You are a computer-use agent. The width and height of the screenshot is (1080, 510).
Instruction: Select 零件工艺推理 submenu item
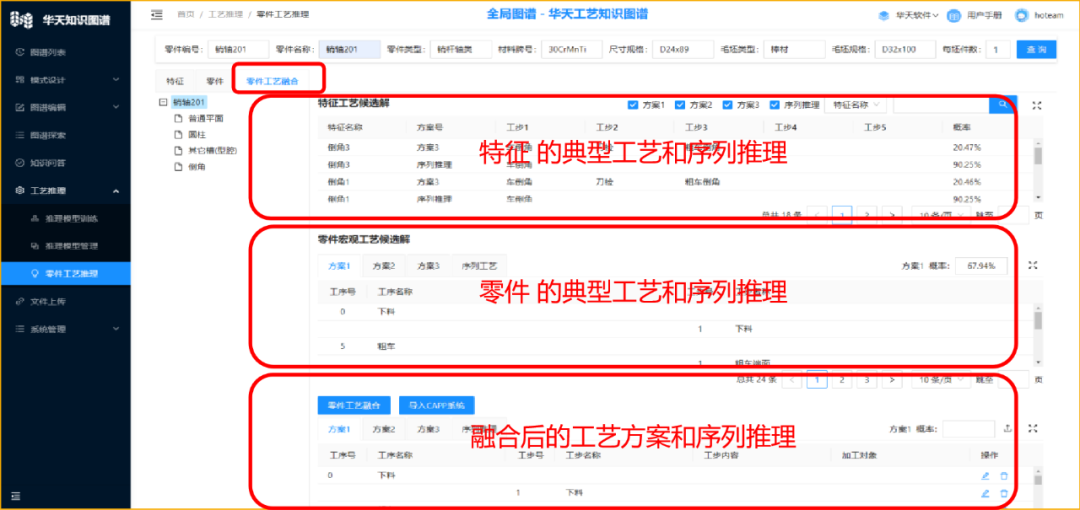point(65,274)
